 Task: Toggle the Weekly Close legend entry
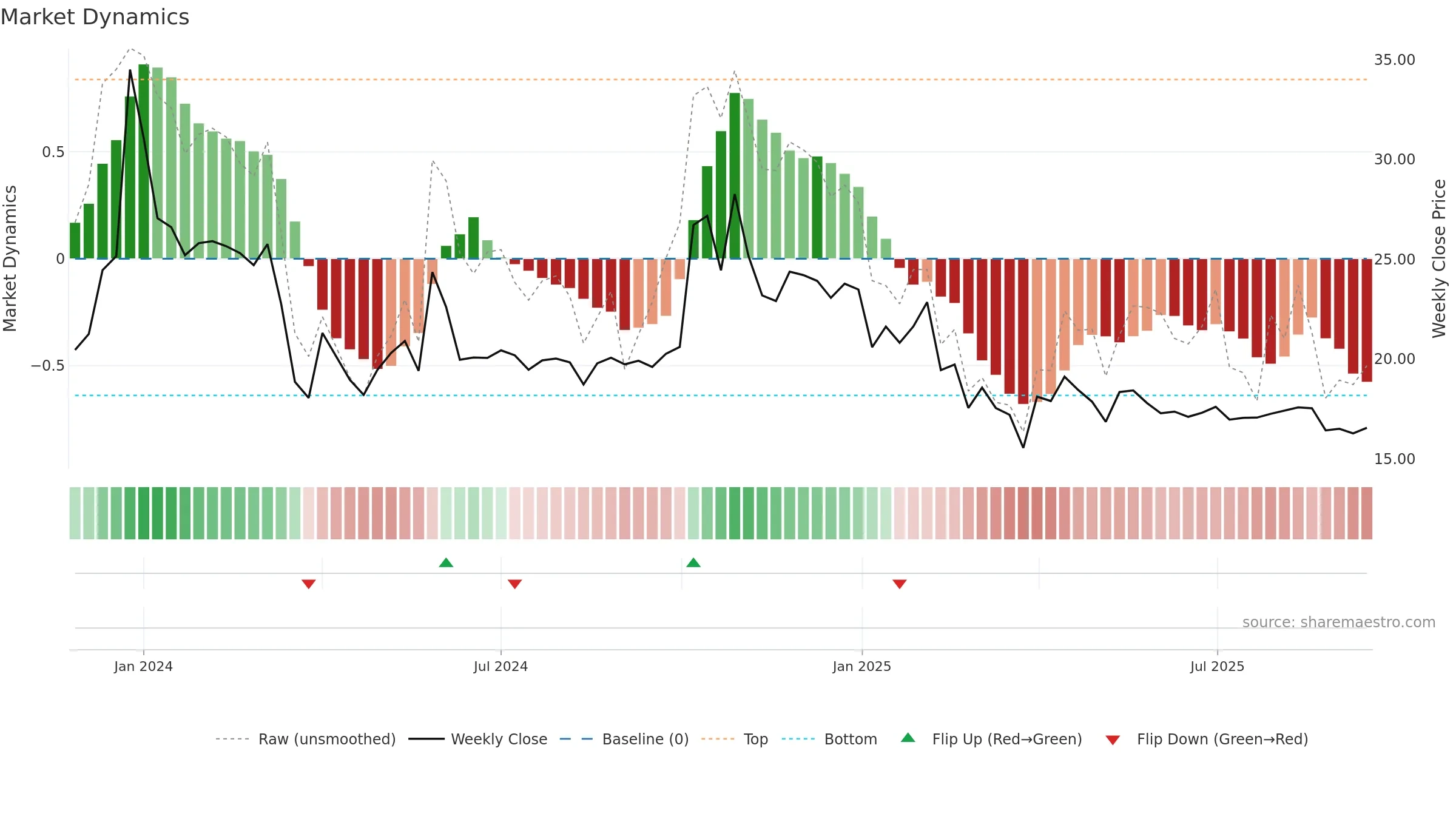[477, 739]
